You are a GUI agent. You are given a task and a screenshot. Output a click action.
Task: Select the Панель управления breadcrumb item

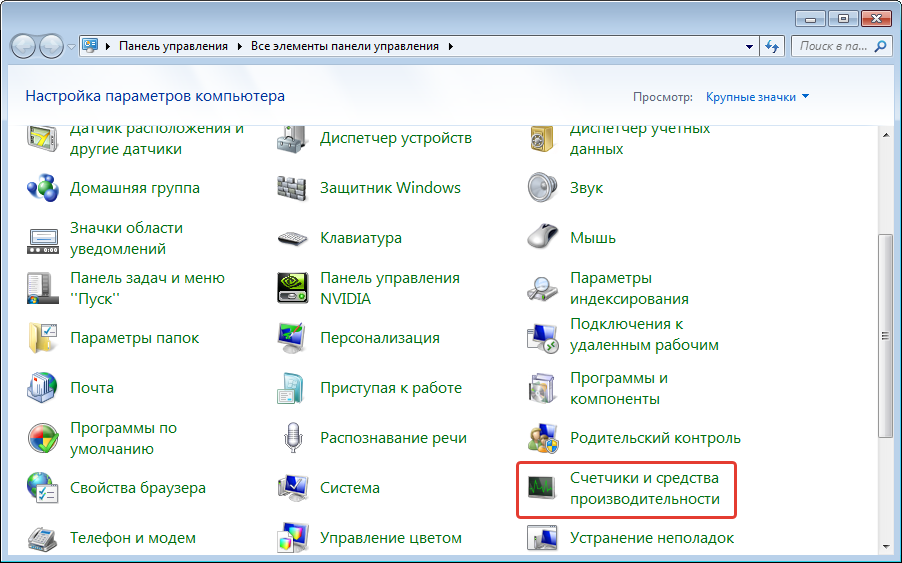173,46
